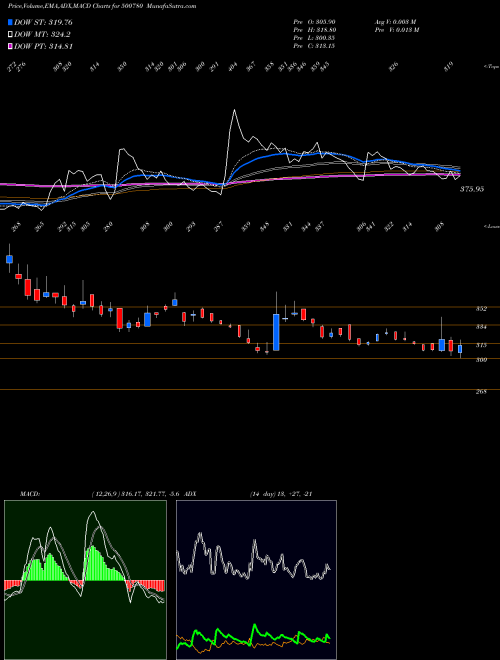Click the 300 price level label

[481, 360]
